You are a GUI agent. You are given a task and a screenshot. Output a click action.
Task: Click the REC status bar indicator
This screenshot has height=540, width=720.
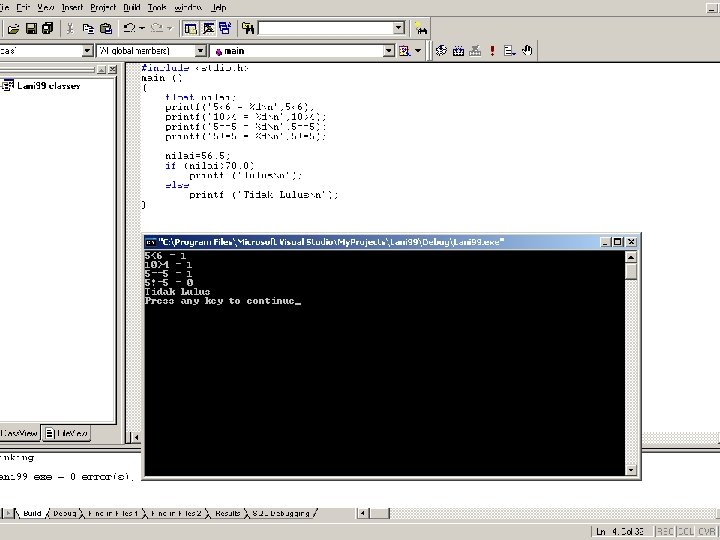(x=665, y=532)
